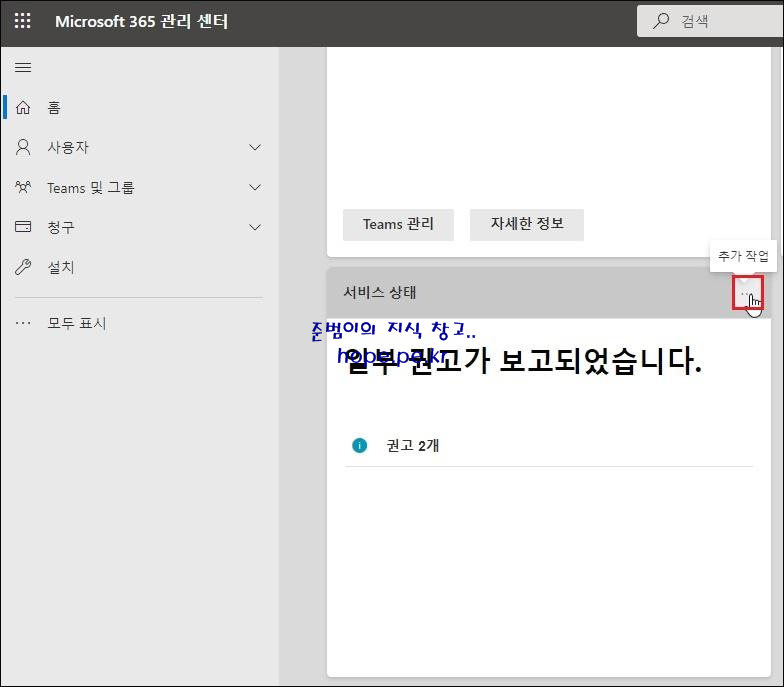This screenshot has height=687, width=784.
Task: Expand the 사용자 chevron
Action: 255,148
